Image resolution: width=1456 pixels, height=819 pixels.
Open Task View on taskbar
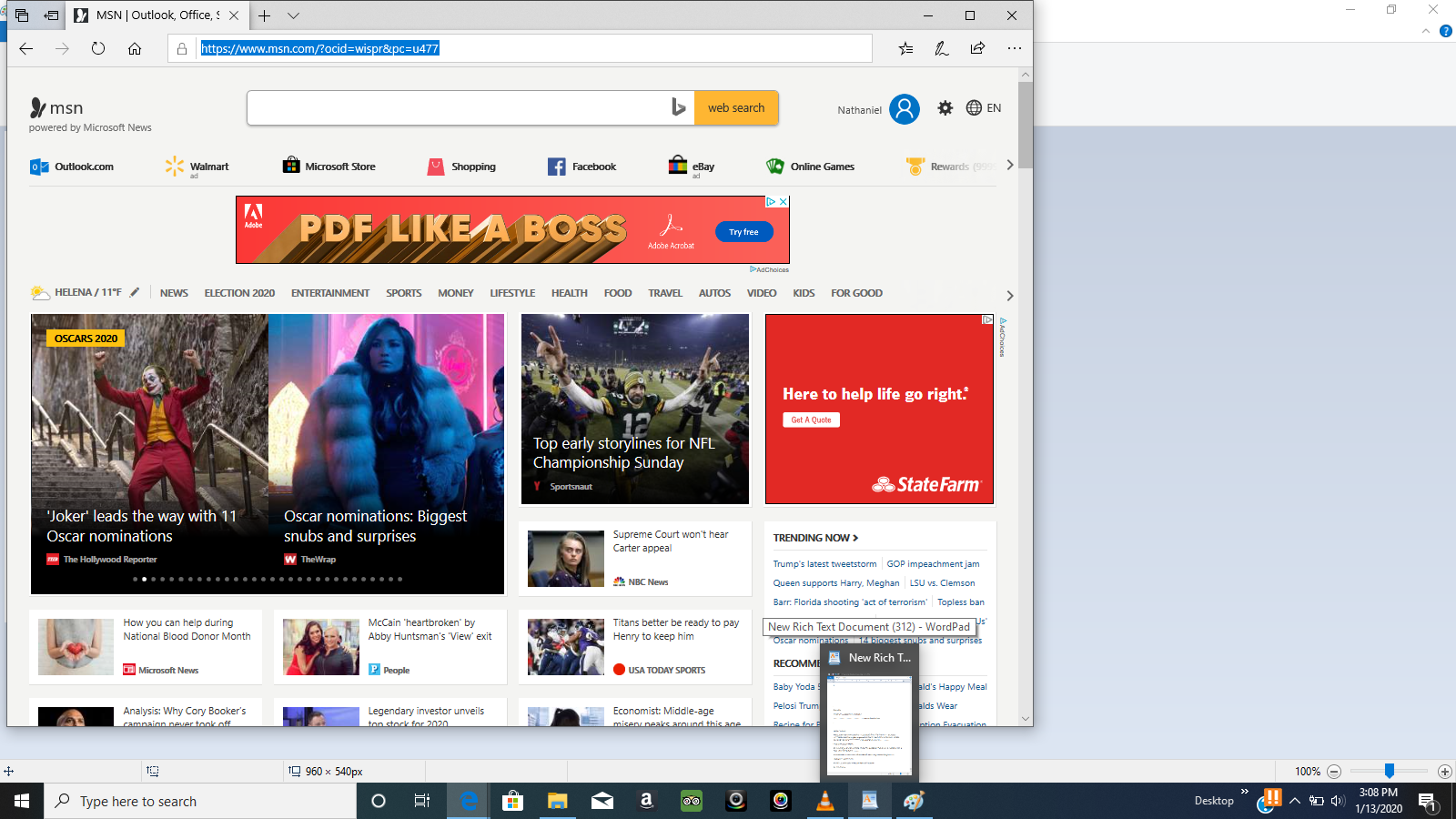point(422,801)
